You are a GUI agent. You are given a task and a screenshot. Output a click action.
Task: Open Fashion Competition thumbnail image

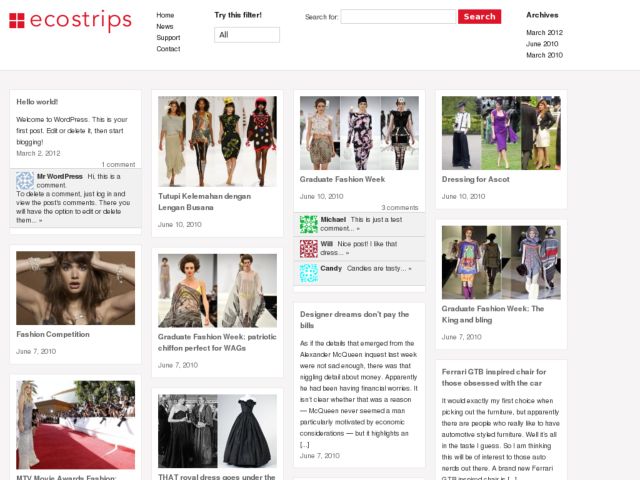[76, 288]
